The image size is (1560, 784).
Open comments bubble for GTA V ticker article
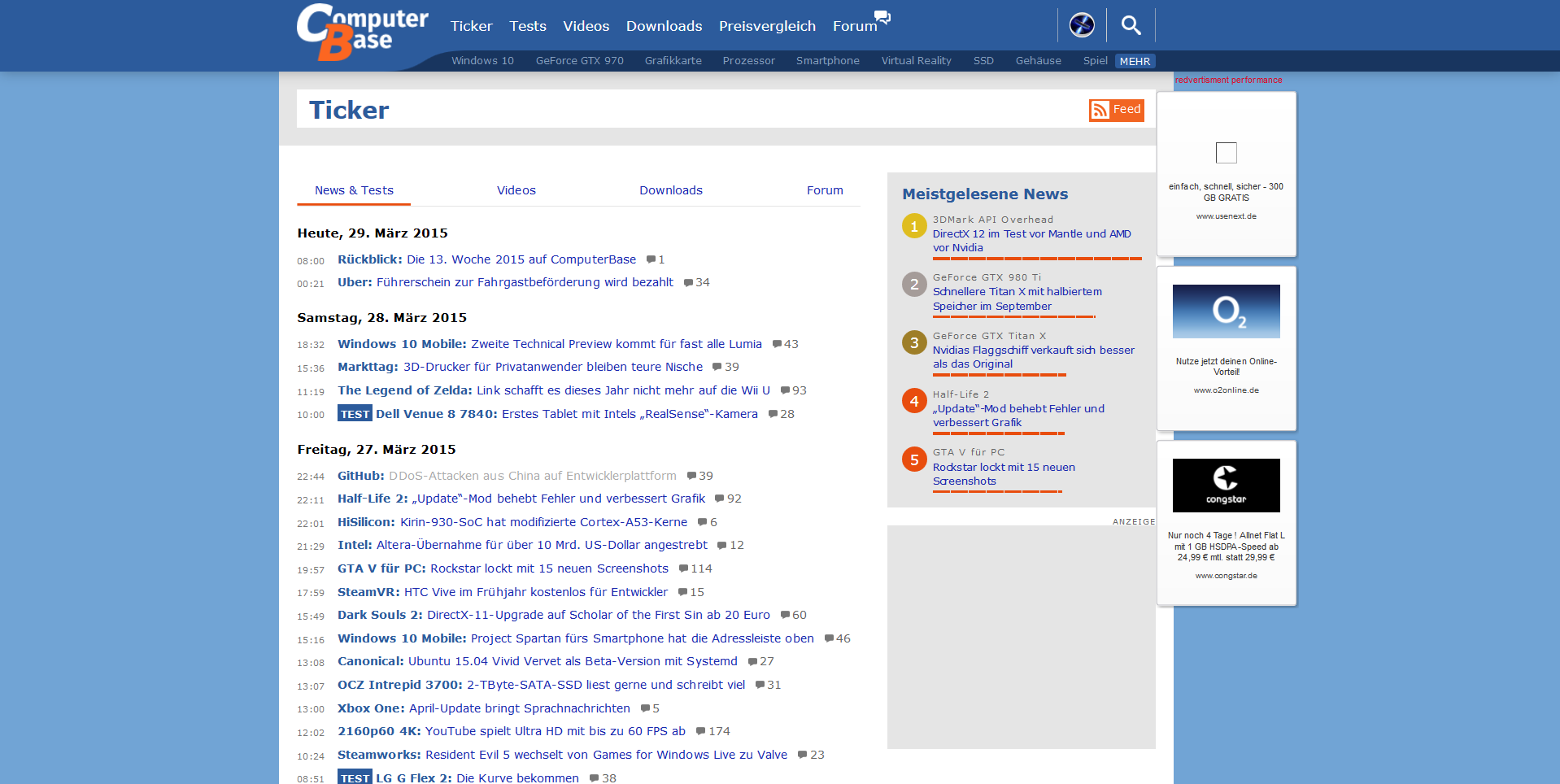coord(683,569)
